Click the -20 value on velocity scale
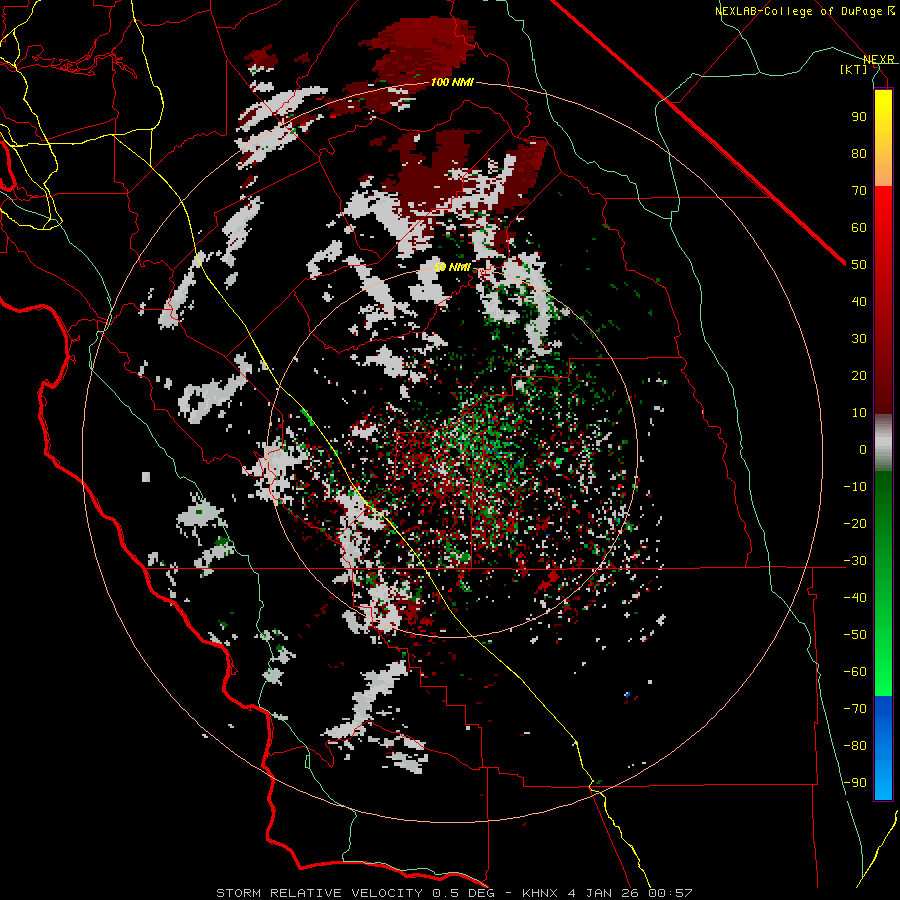Viewport: 900px width, 900px height. [855, 524]
